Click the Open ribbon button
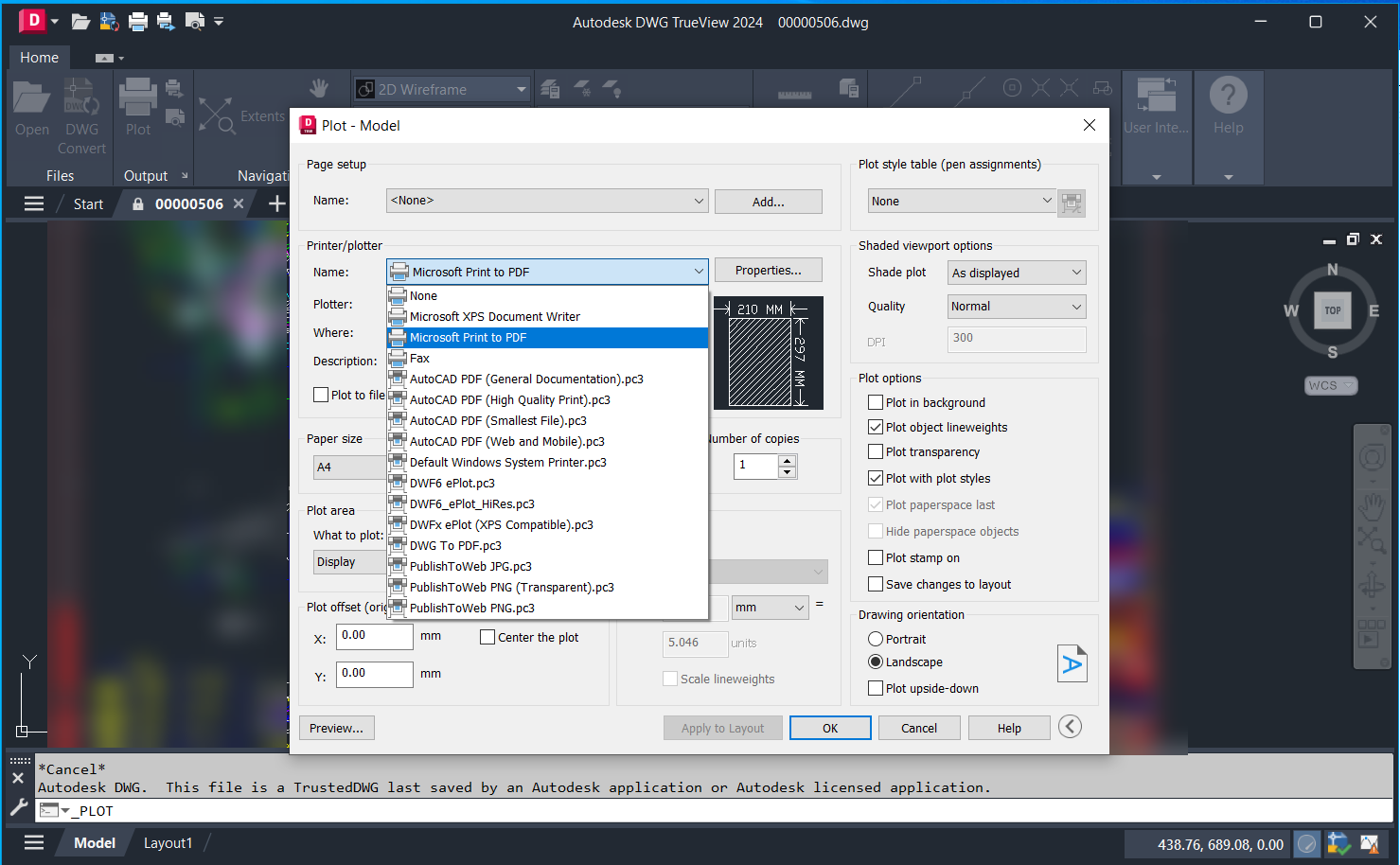The width and height of the screenshot is (1400, 865). coord(32,109)
